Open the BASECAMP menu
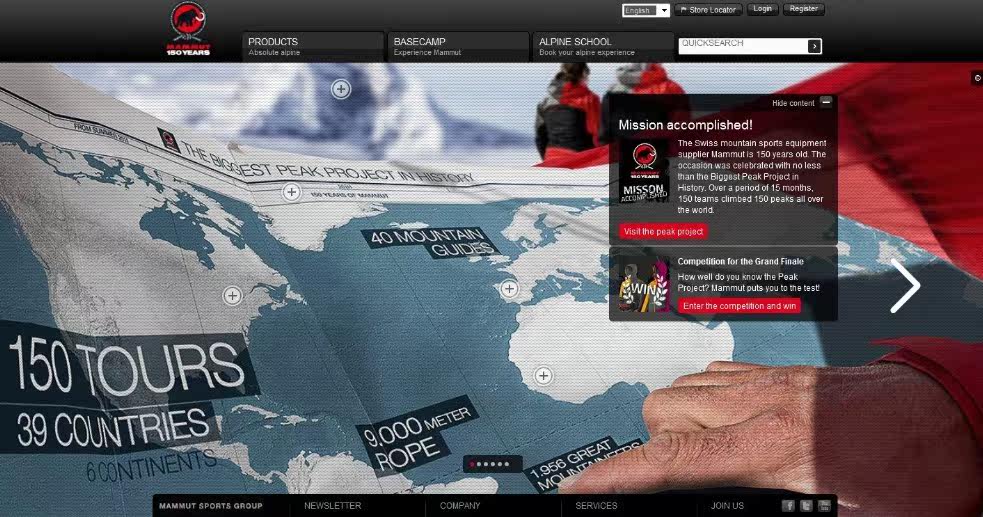The image size is (983, 517). (x=458, y=46)
